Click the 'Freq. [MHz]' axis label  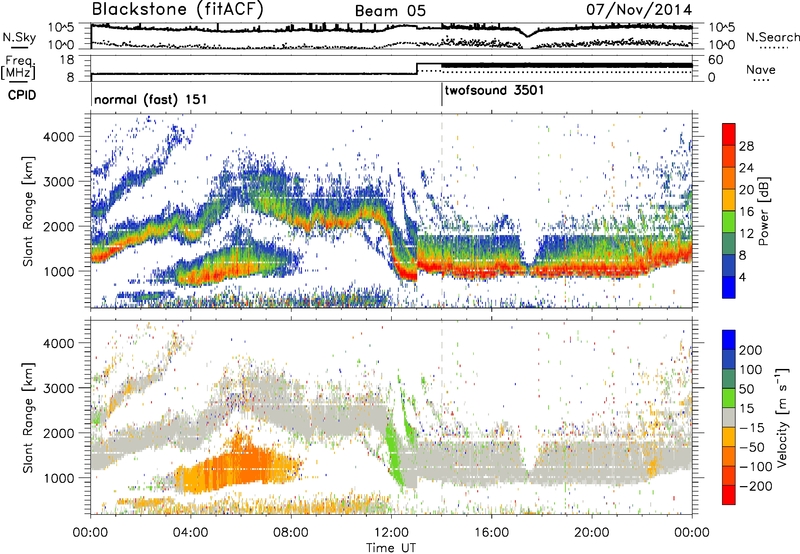18,67
